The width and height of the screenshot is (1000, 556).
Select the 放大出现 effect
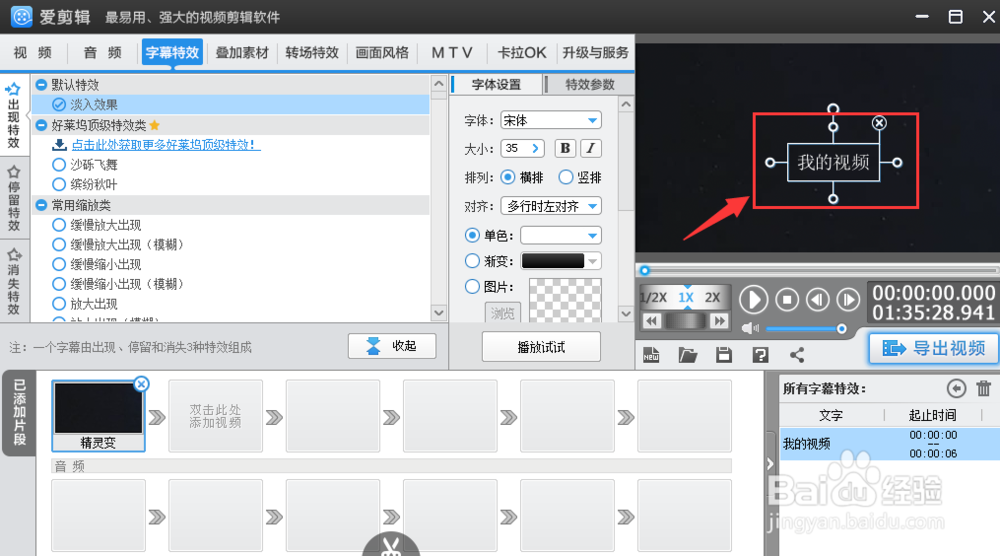coord(93,304)
